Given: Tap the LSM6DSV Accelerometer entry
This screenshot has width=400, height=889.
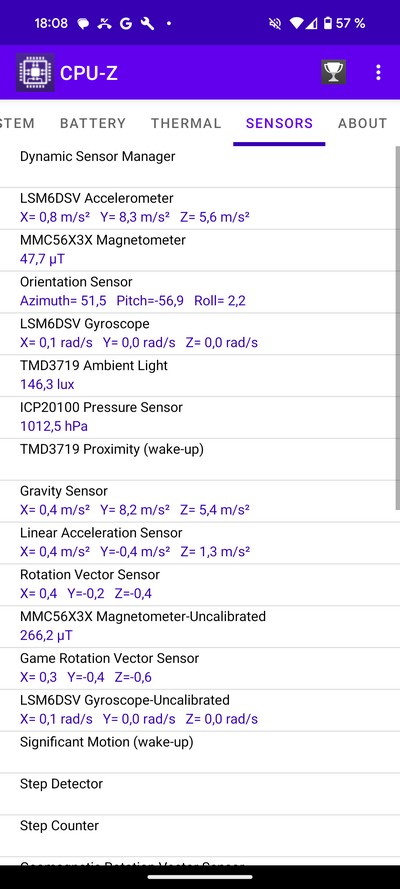Looking at the screenshot, I should (197, 209).
